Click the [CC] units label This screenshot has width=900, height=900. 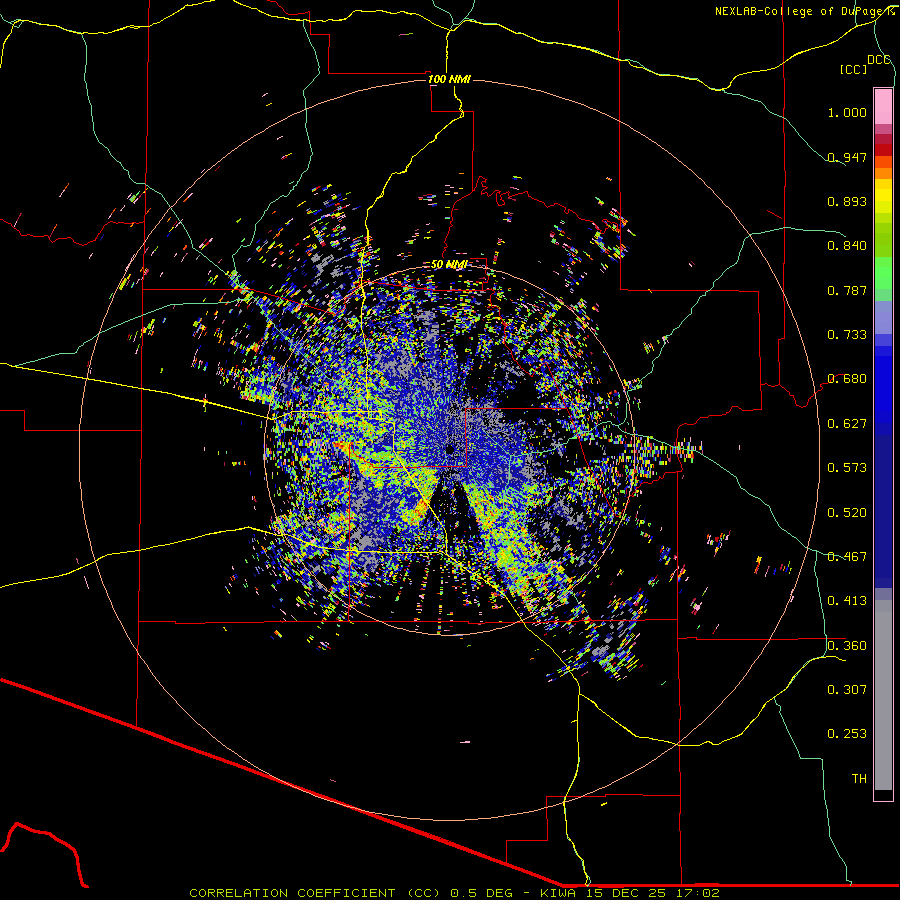(x=854, y=69)
